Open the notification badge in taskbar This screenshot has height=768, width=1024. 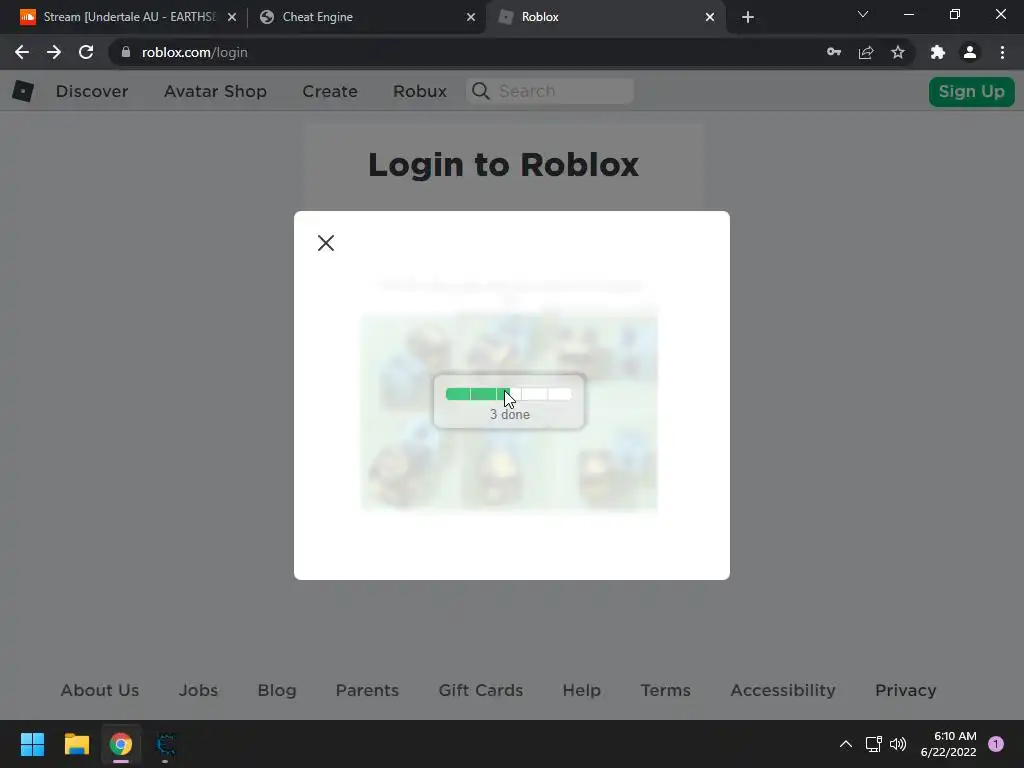(x=996, y=744)
